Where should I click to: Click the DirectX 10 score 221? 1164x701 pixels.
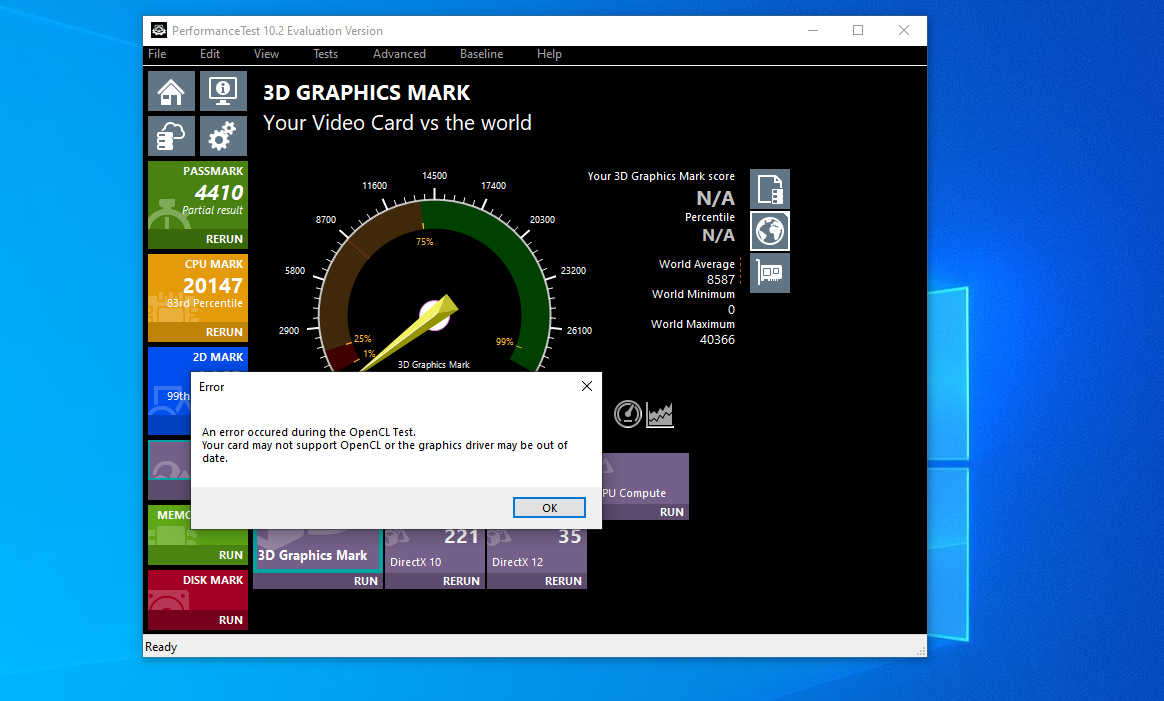(x=461, y=536)
